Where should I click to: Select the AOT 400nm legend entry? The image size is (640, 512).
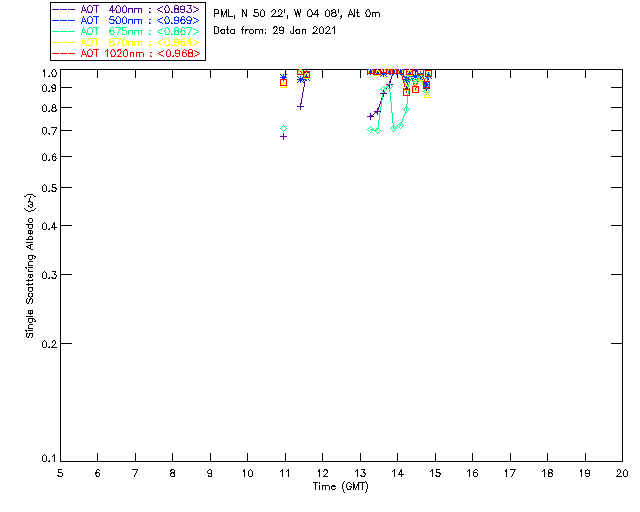pyautogui.click(x=126, y=9)
